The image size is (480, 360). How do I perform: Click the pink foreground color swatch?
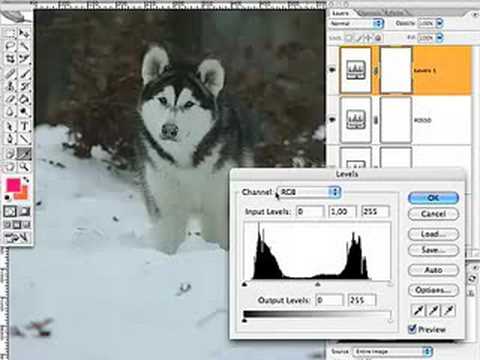tap(13, 185)
